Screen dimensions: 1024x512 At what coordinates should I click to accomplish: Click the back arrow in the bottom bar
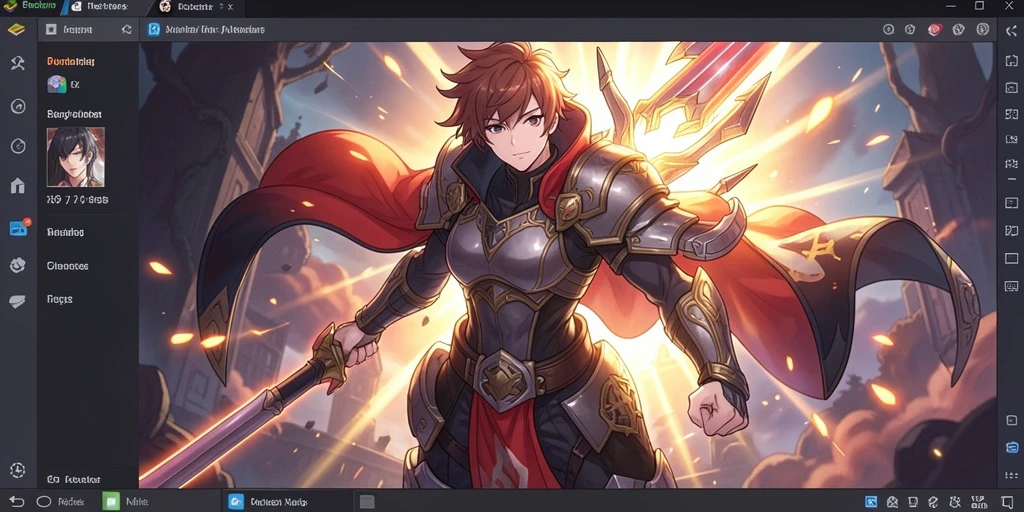16,502
